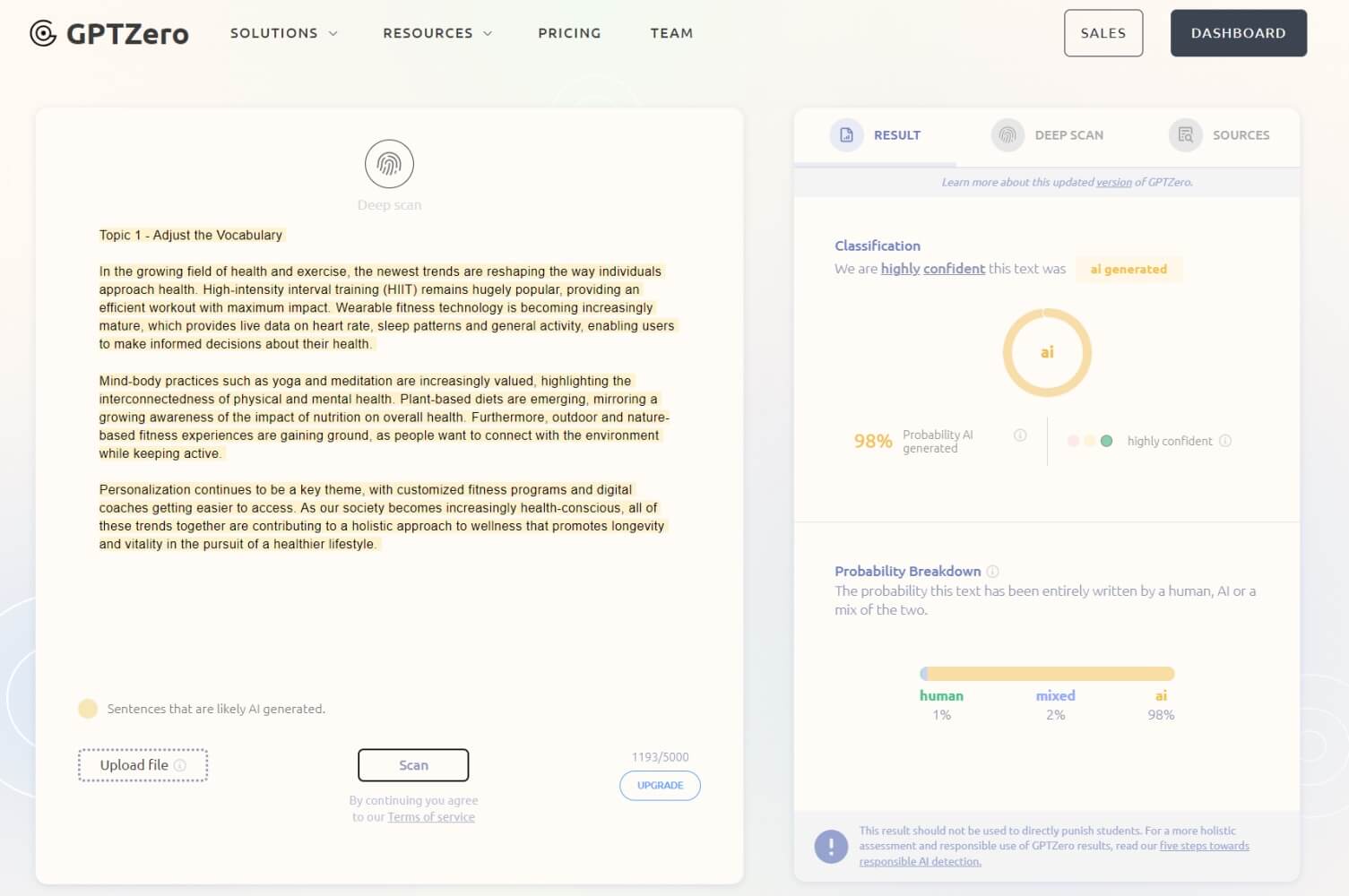The height and width of the screenshot is (896, 1349).
Task: Click the Deep scan fingerprint icon
Action: [x=389, y=164]
